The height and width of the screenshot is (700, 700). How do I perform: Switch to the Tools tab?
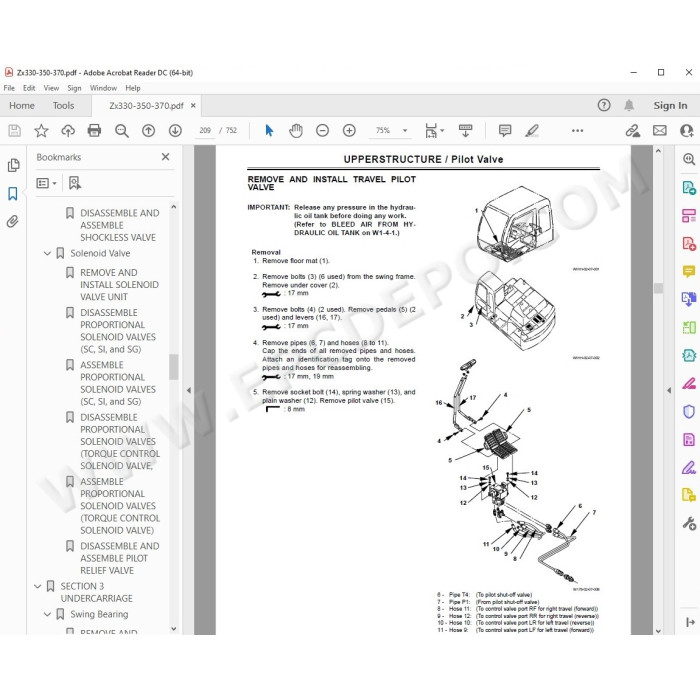pos(63,106)
